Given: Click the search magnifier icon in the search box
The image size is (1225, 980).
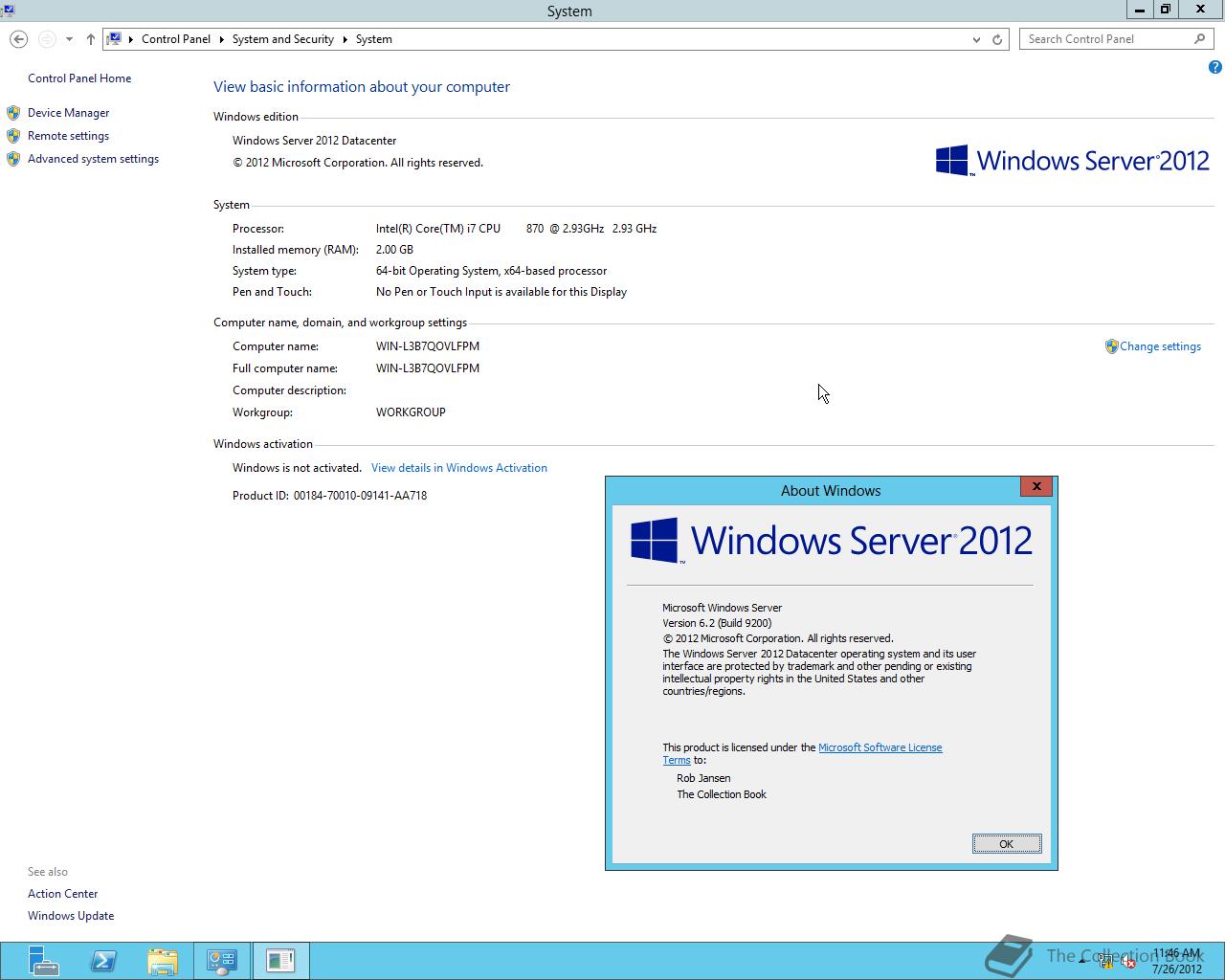Looking at the screenshot, I should pos(1199,39).
